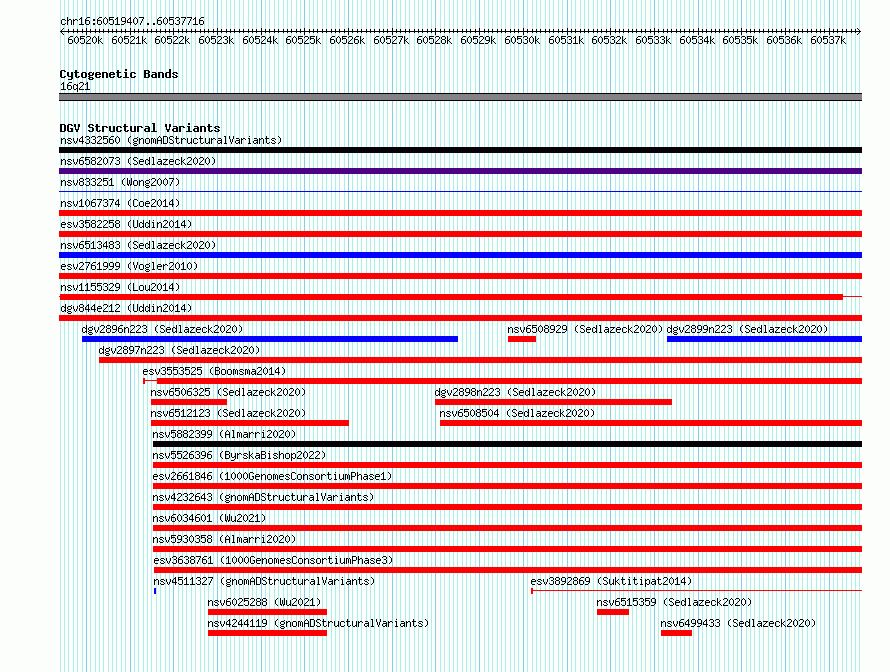Click the 60528k ruler tick label
Image resolution: width=890 pixels, height=672 pixels.
(434, 40)
